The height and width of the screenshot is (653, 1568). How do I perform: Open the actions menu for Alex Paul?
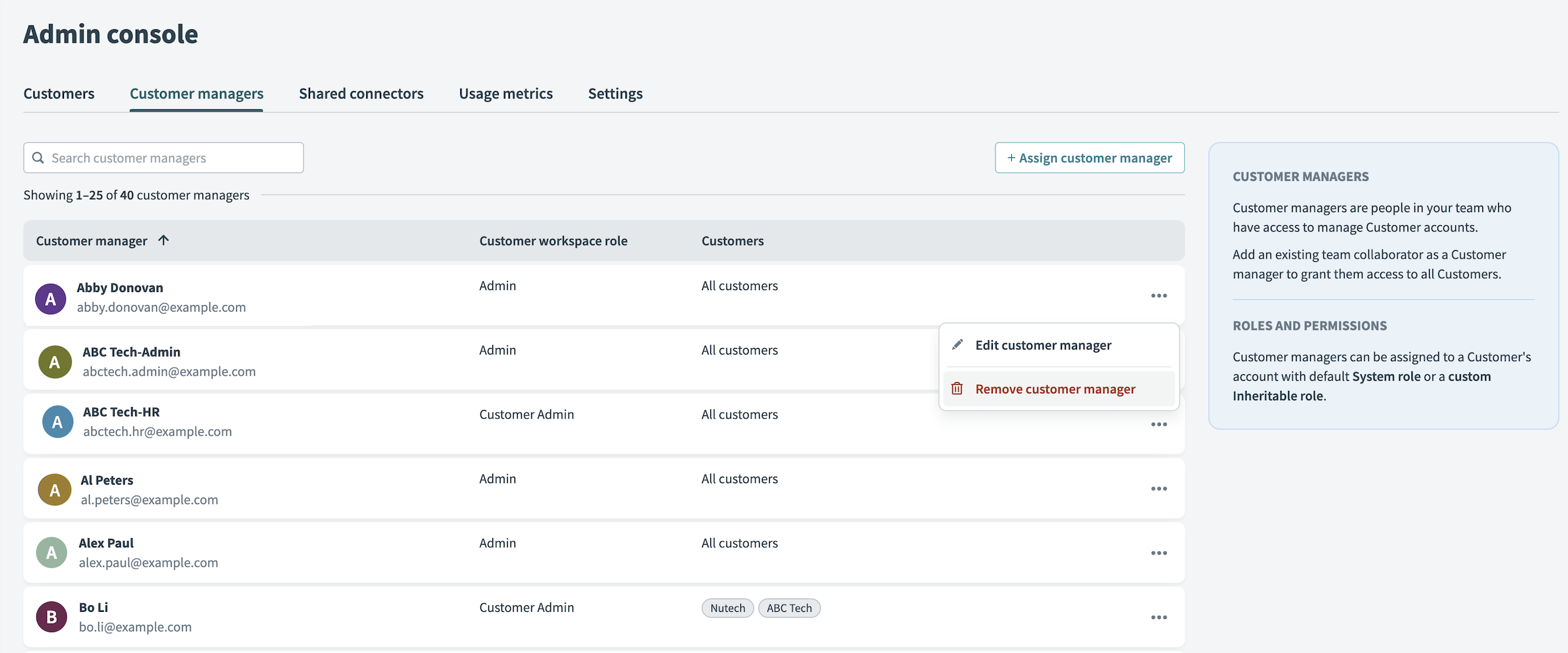1159,552
